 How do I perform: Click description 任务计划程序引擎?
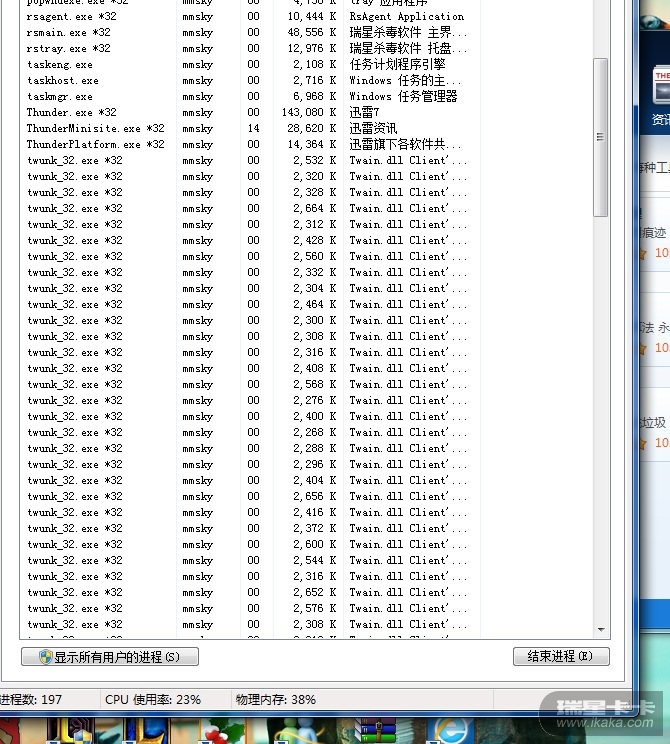click(398, 65)
